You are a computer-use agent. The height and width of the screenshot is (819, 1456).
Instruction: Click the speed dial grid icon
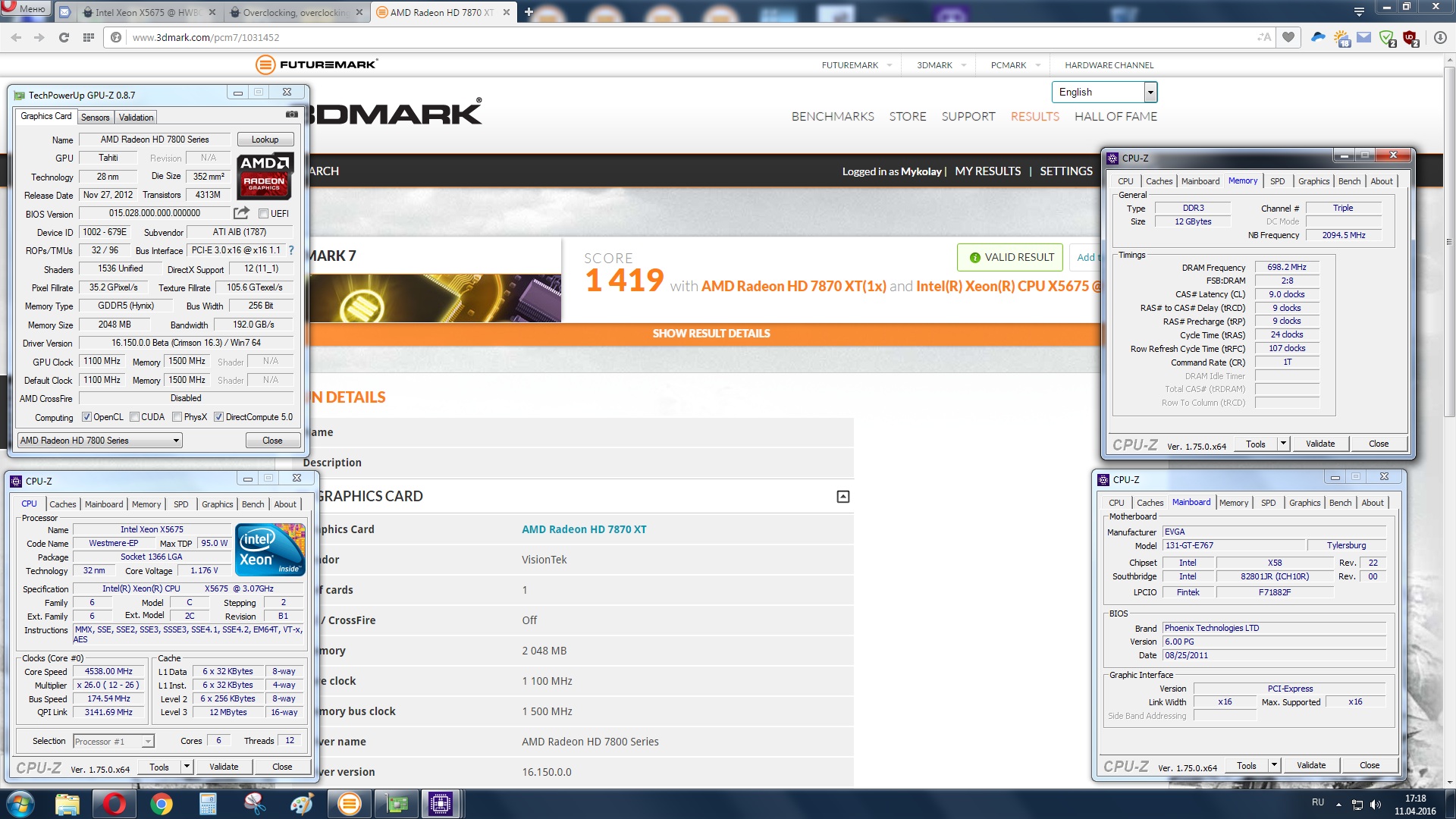89,37
